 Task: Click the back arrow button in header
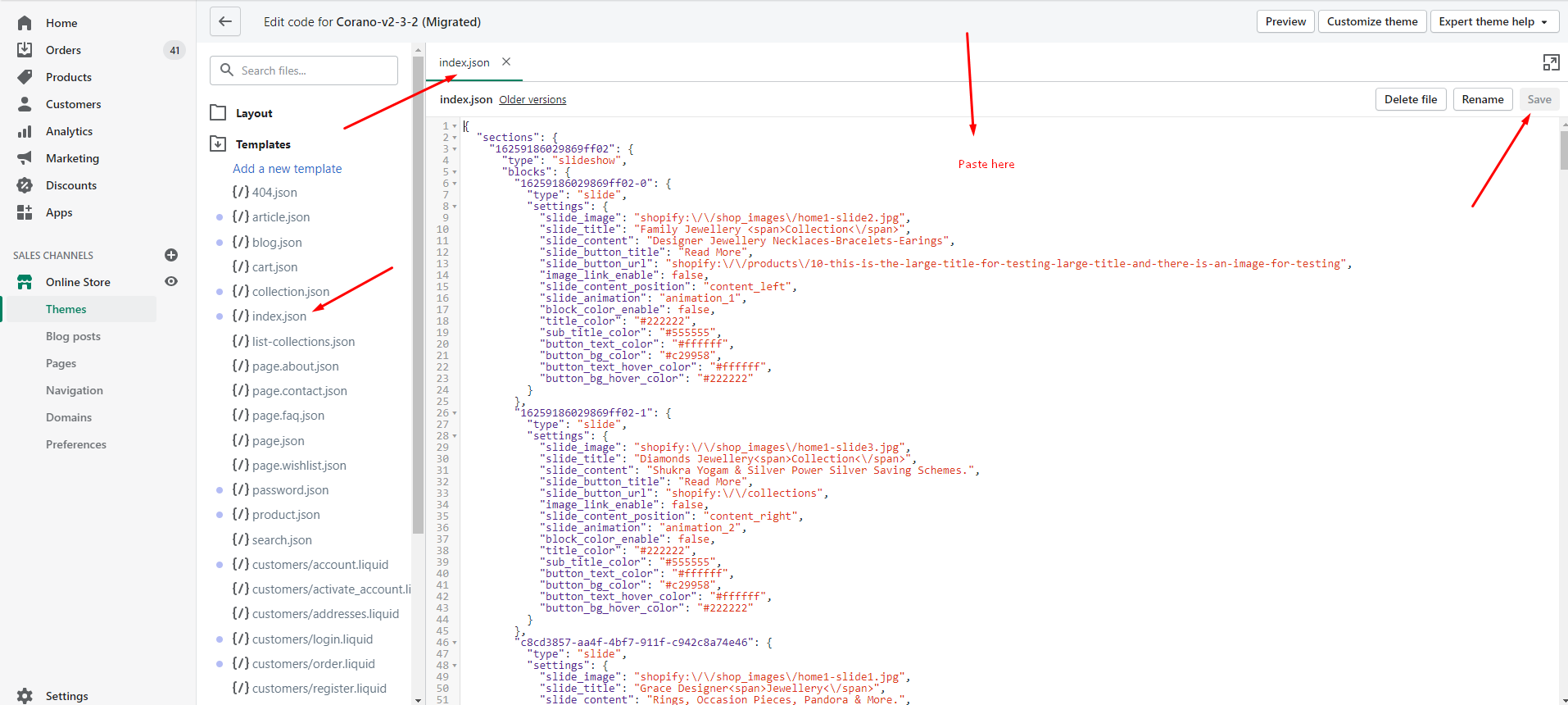coord(225,22)
